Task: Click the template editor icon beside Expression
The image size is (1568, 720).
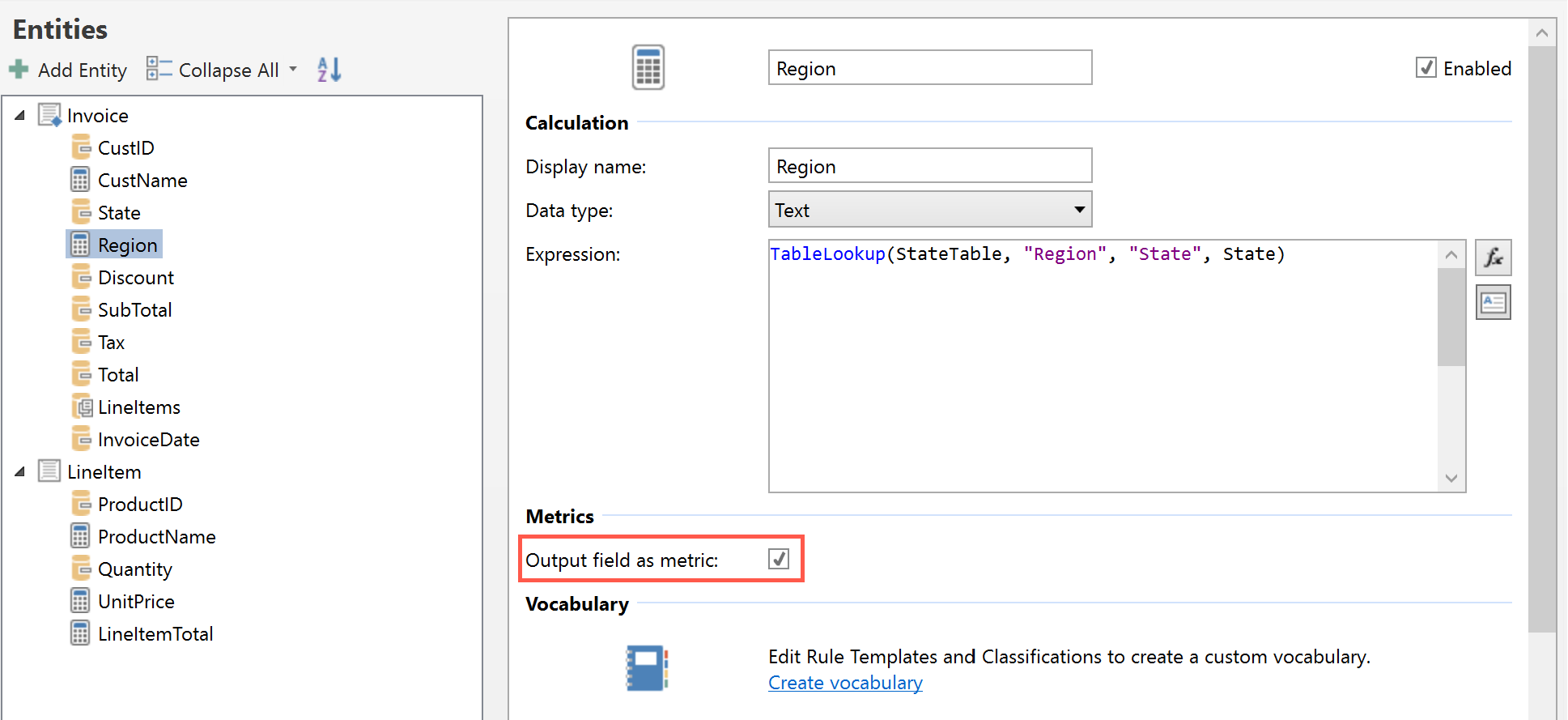Action: coord(1493,303)
